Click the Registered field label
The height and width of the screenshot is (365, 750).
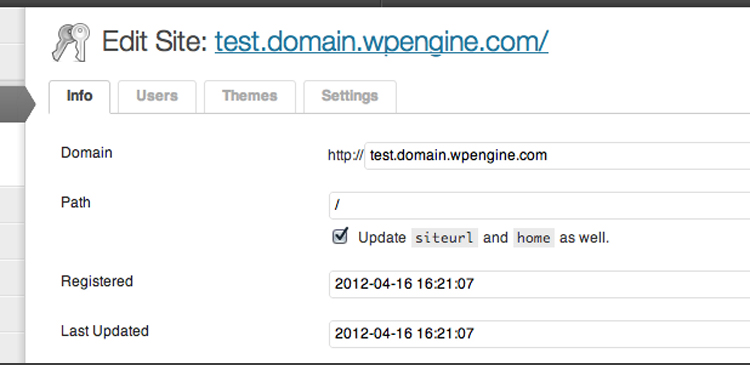tap(97, 282)
